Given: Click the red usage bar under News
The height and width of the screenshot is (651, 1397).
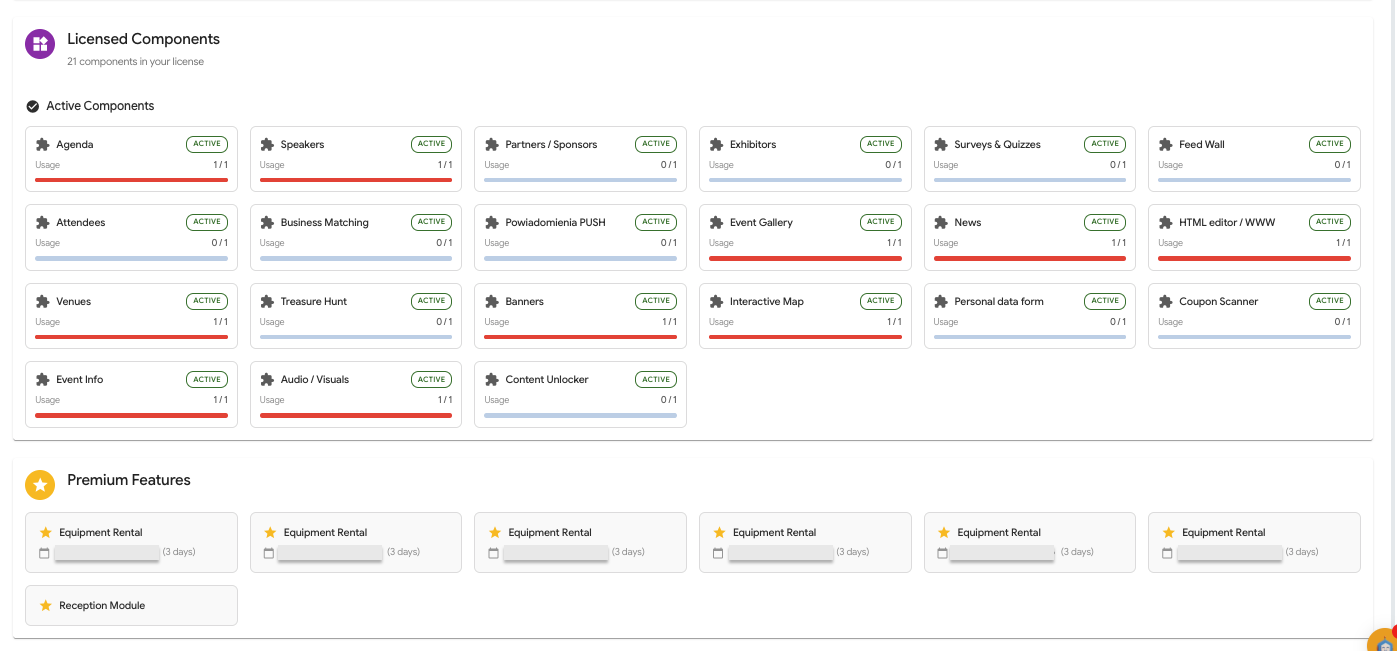Looking at the screenshot, I should [x=1029, y=258].
